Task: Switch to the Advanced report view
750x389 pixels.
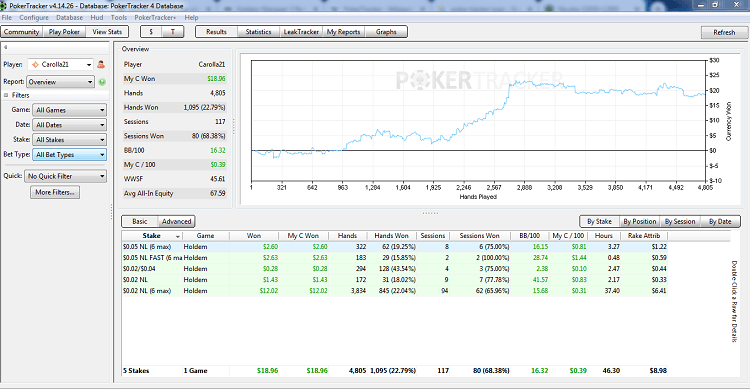Action: click(176, 221)
